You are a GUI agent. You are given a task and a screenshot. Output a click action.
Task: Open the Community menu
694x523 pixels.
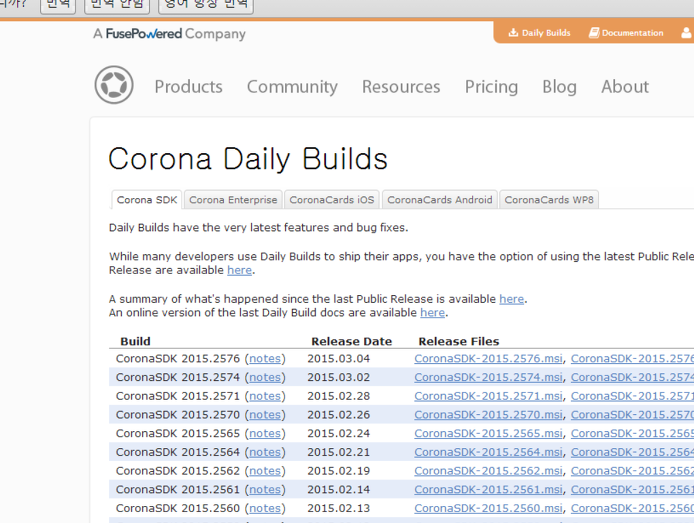pos(292,87)
